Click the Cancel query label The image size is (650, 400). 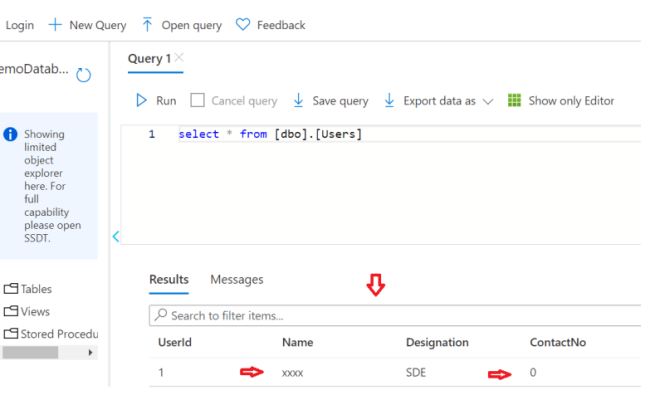coord(244,101)
